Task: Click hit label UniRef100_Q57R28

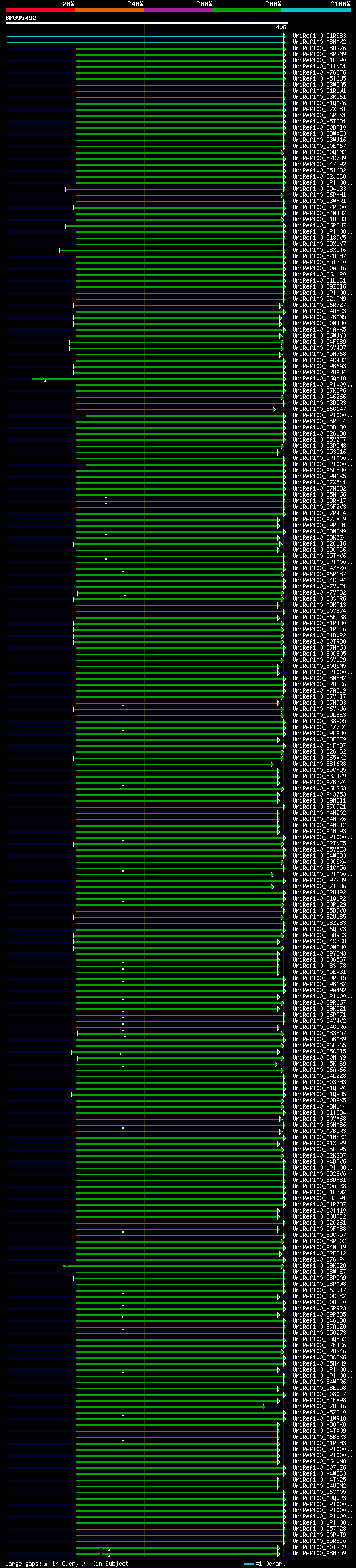Action: (x=319, y=1529)
